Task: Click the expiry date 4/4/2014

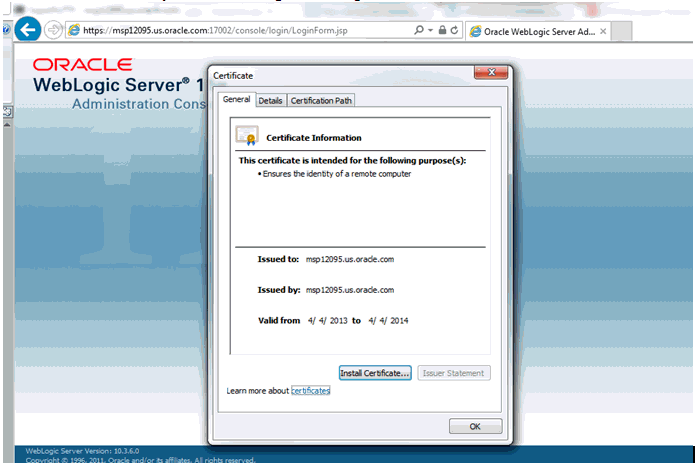Action: (388, 321)
